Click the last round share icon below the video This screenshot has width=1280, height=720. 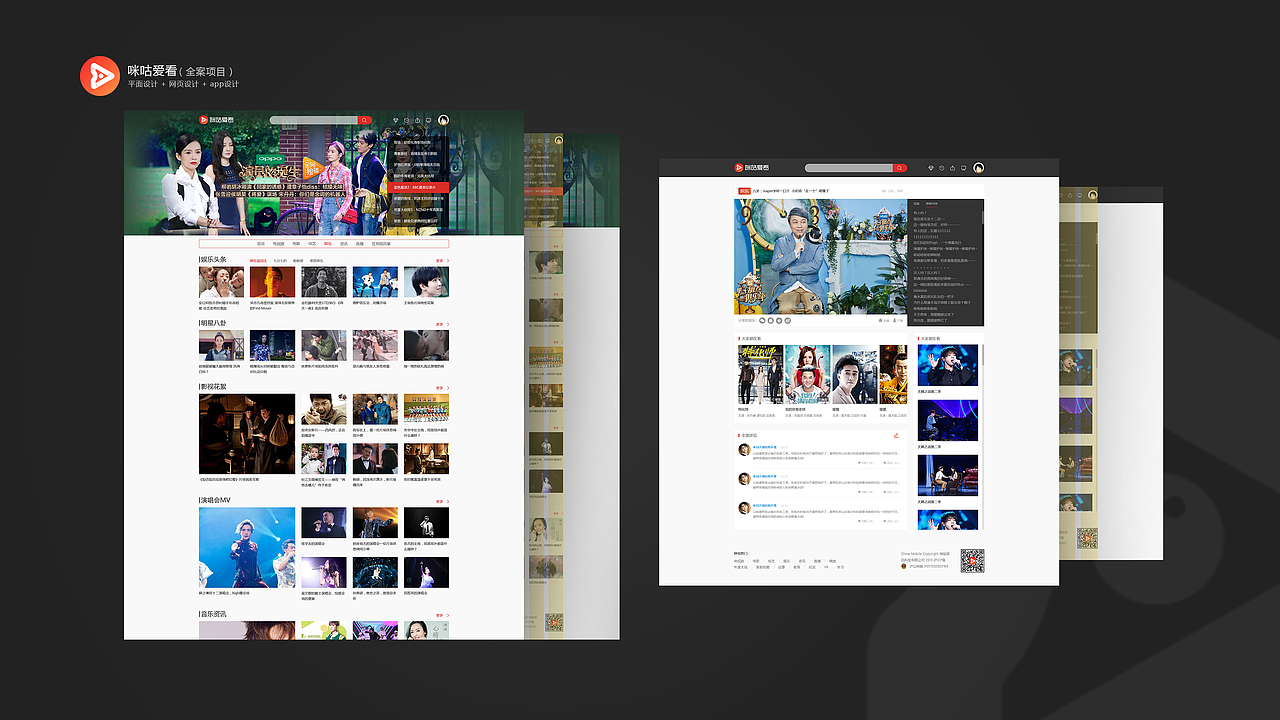tap(787, 320)
